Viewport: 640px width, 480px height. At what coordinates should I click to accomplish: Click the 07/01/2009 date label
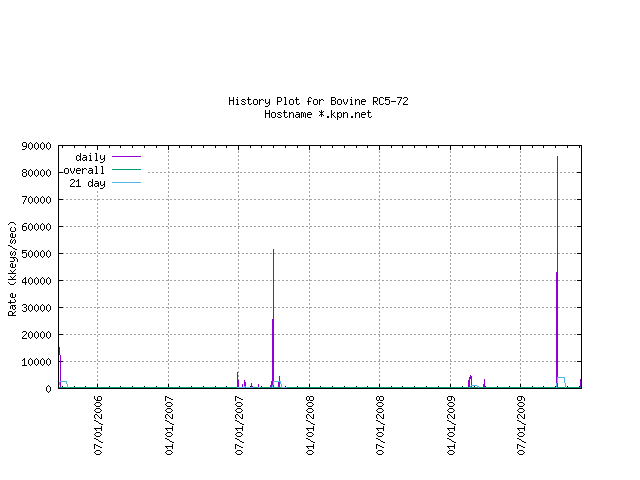(521, 425)
